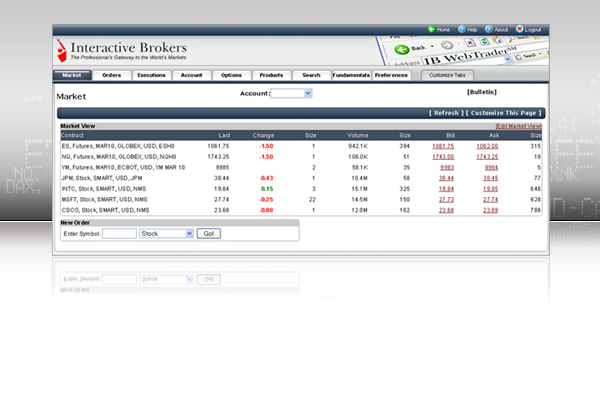The width and height of the screenshot is (600, 400).
Task: Click MSFT change value -0.25
Action: pos(266,200)
